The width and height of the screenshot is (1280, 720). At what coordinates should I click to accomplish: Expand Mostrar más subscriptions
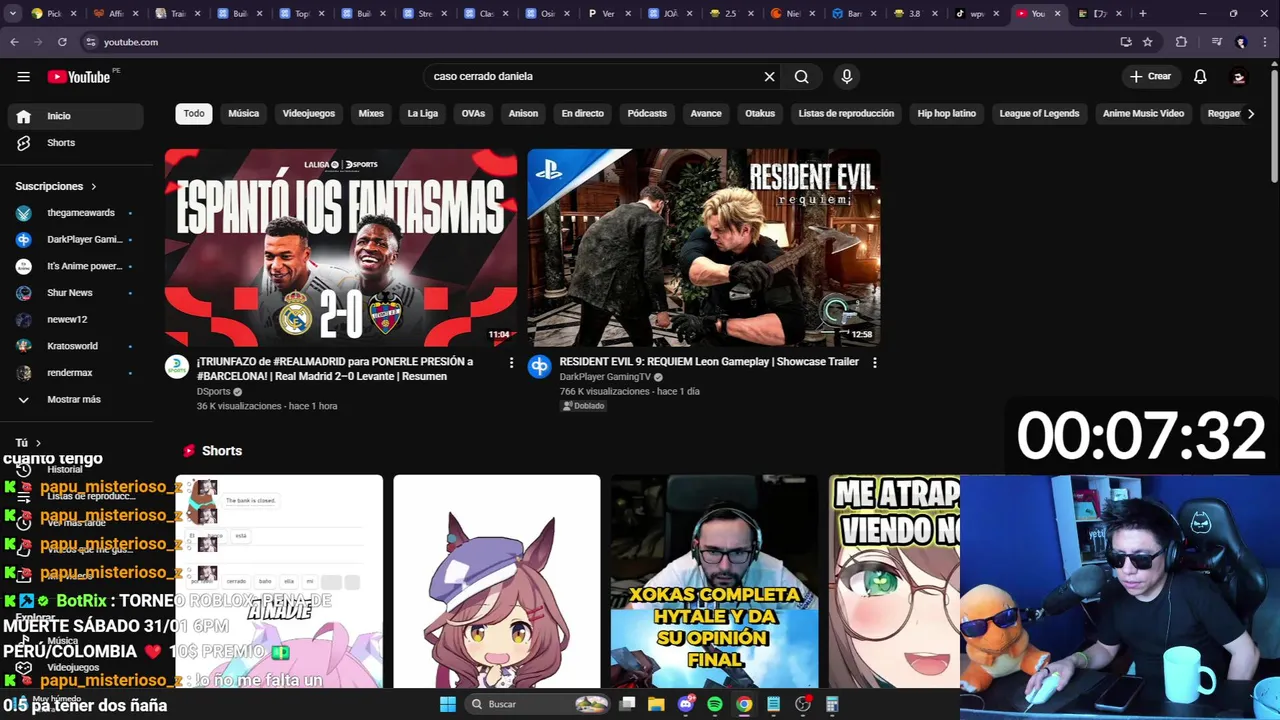(x=76, y=400)
